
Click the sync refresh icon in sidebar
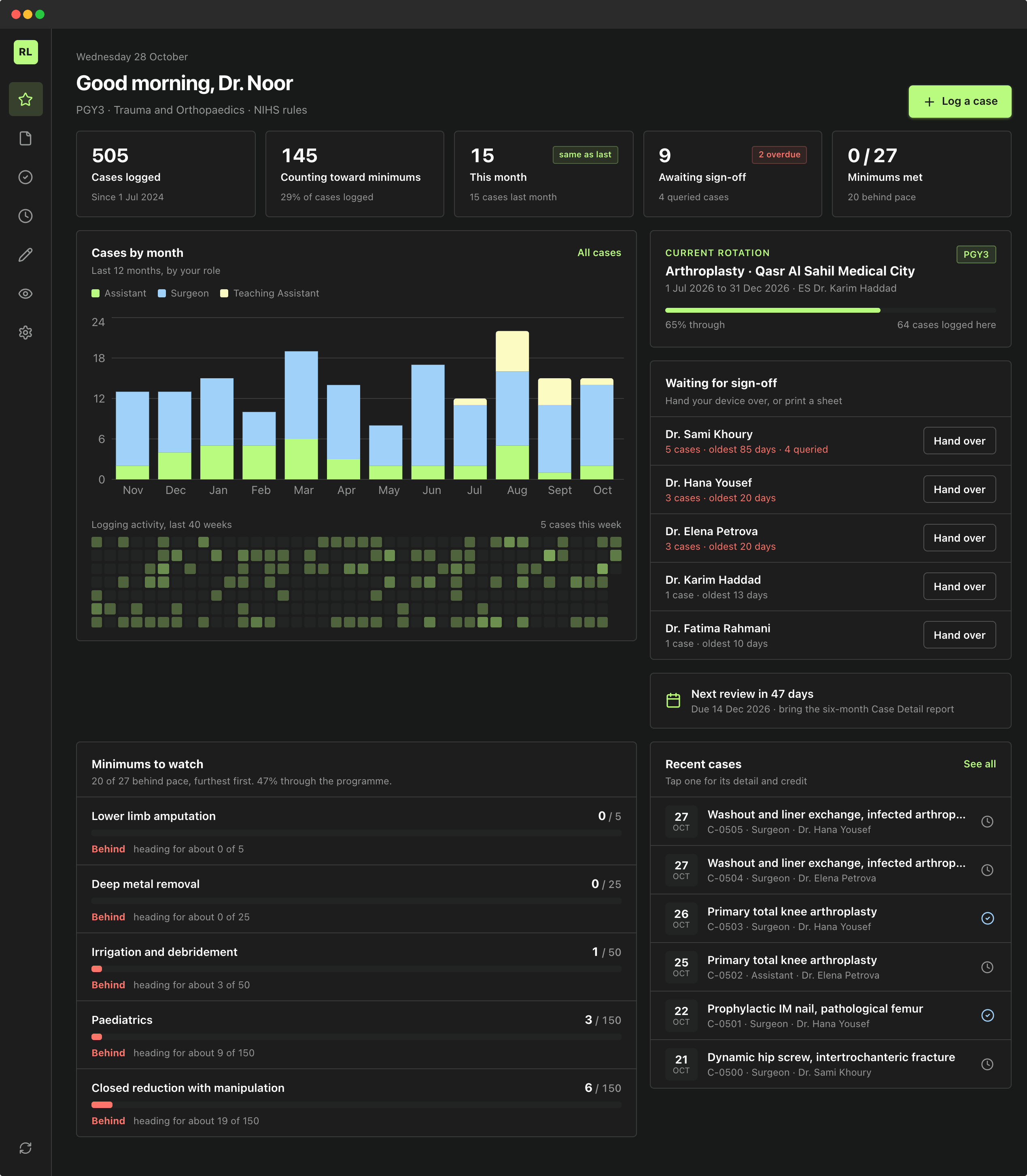point(25,1148)
